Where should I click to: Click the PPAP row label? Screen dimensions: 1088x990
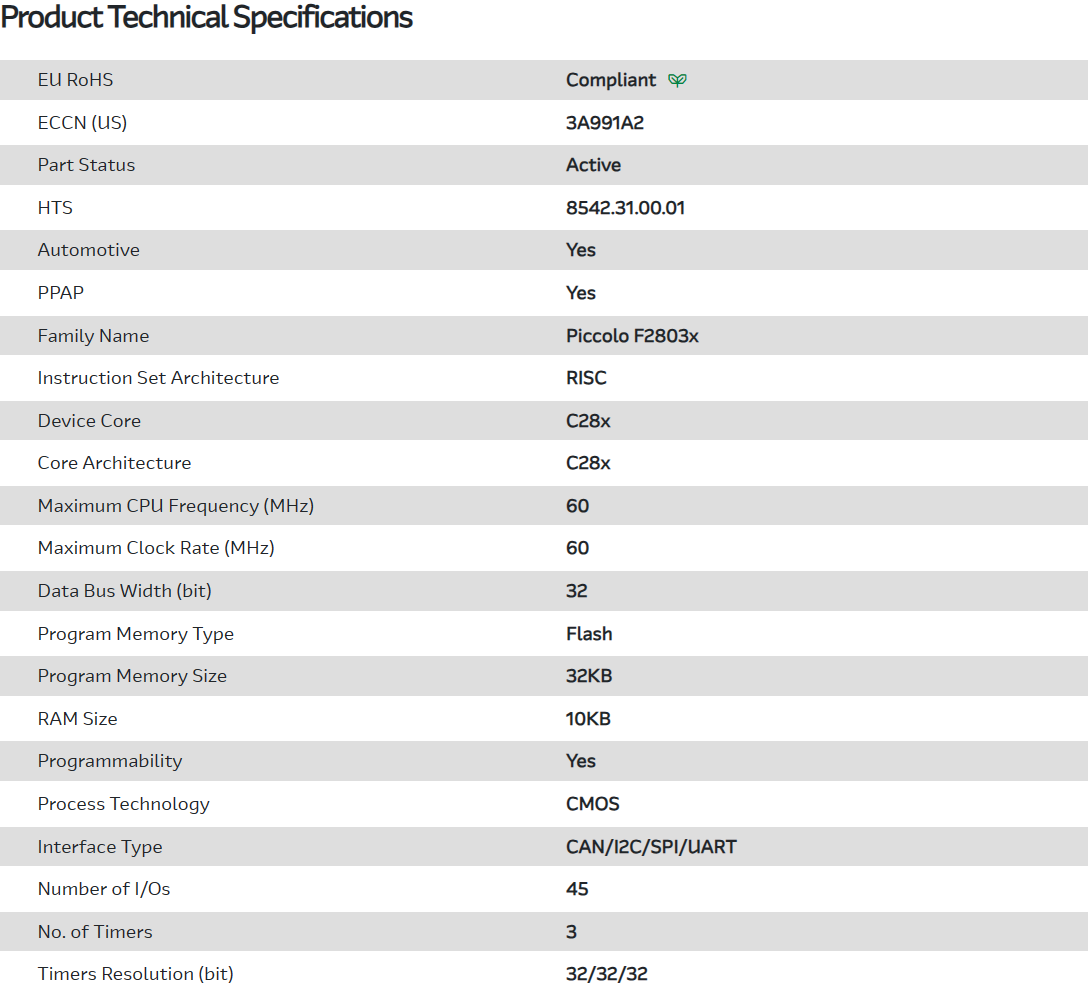61,293
